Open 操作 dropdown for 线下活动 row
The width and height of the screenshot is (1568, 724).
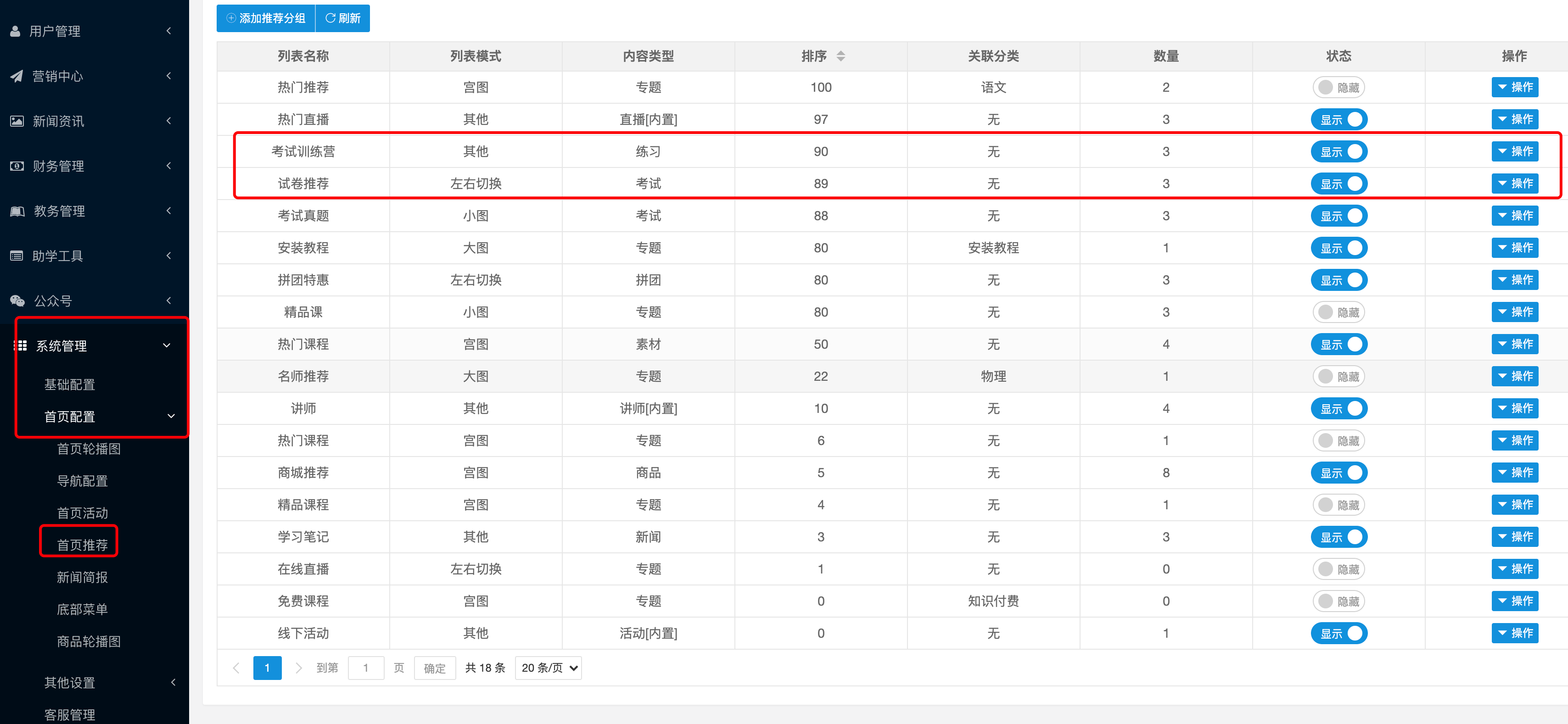tap(1514, 633)
